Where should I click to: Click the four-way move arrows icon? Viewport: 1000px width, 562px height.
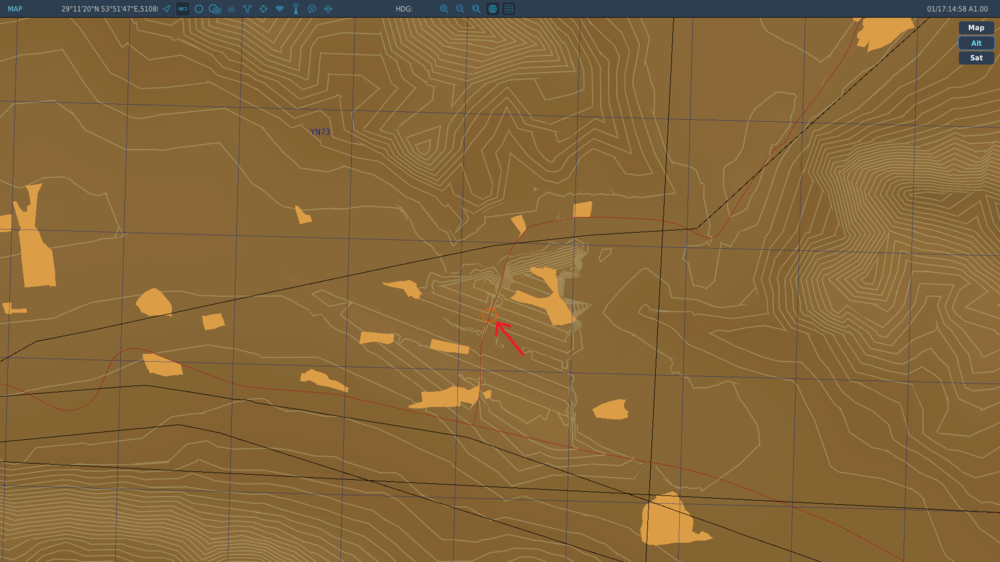pos(328,9)
